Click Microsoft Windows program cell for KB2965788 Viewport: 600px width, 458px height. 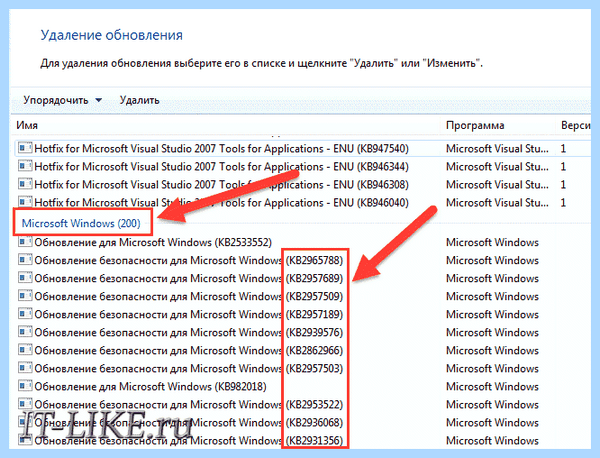[x=492, y=260]
